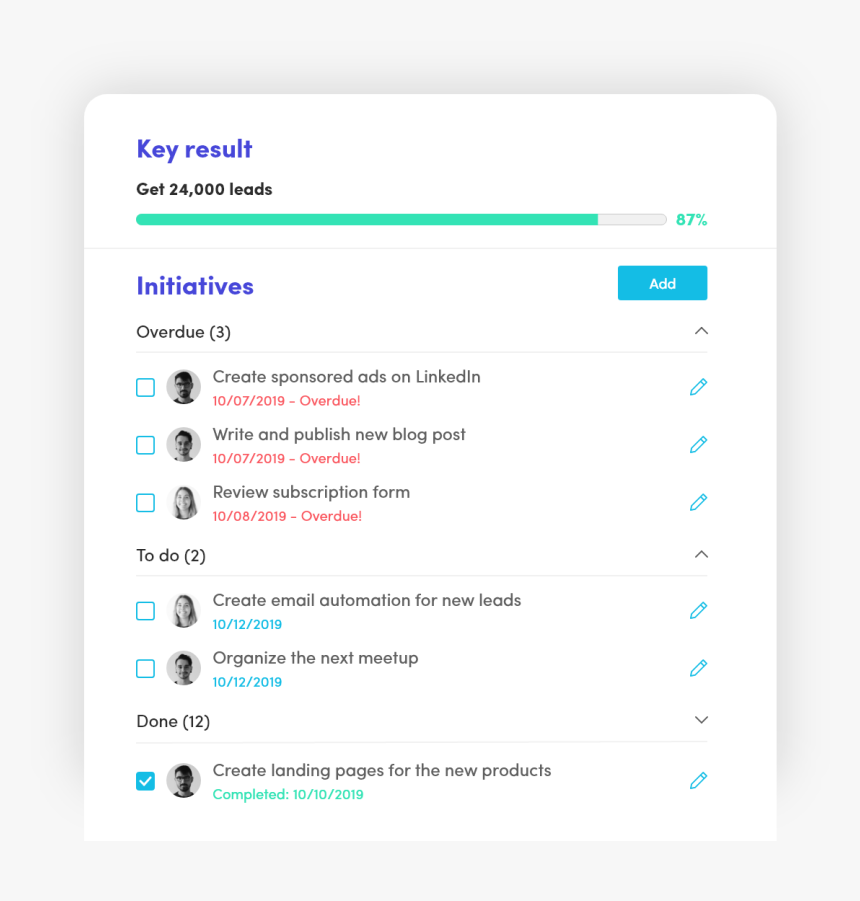Click the Get 24,000 leads progress bar
The height and width of the screenshot is (901, 860).
tap(401, 220)
